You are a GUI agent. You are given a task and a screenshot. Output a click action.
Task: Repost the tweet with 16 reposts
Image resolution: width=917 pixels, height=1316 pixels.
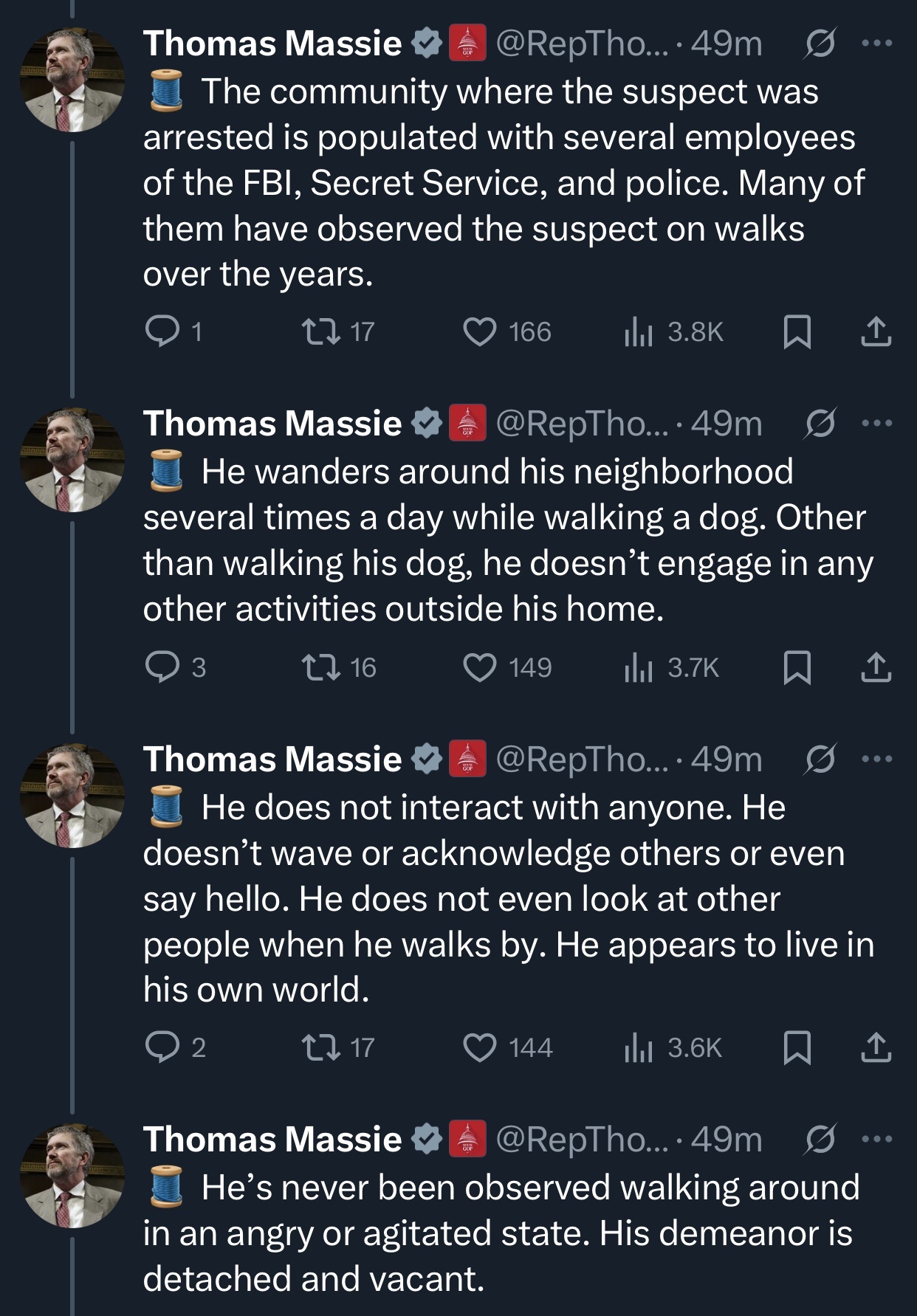pyautogui.click(x=321, y=667)
